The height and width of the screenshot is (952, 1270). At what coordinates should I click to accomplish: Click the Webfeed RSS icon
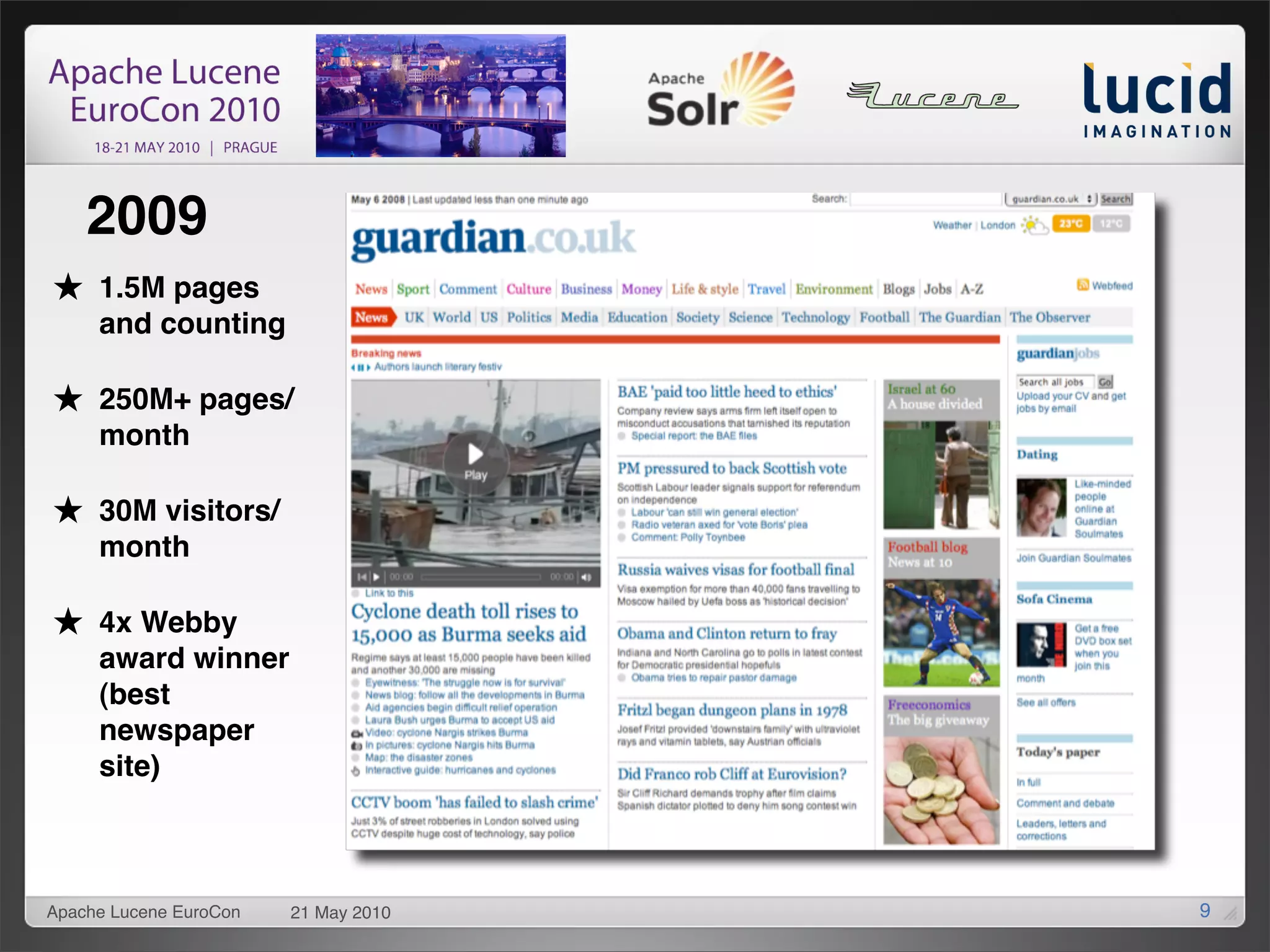[1083, 285]
